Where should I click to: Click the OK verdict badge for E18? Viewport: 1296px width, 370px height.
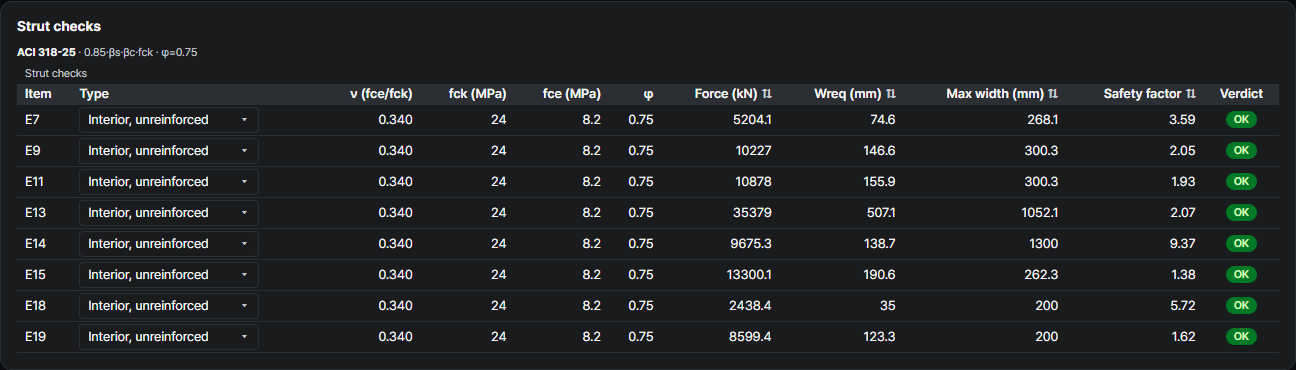click(x=1241, y=306)
